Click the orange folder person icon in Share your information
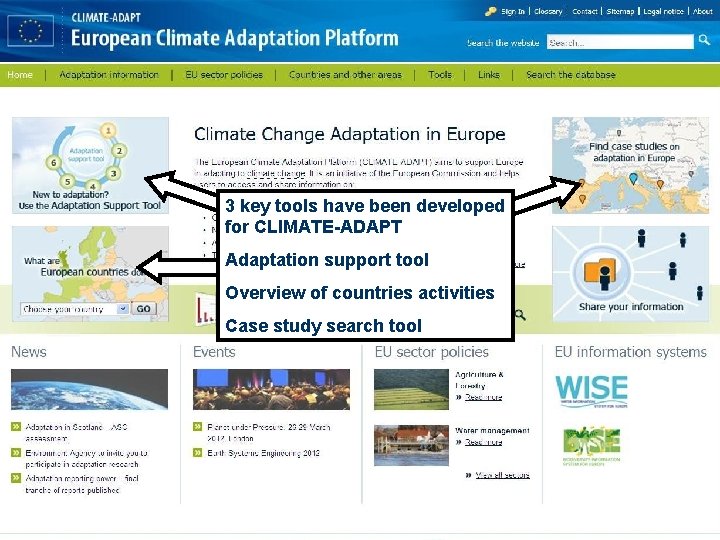This screenshot has height=540, width=720. tap(600, 273)
